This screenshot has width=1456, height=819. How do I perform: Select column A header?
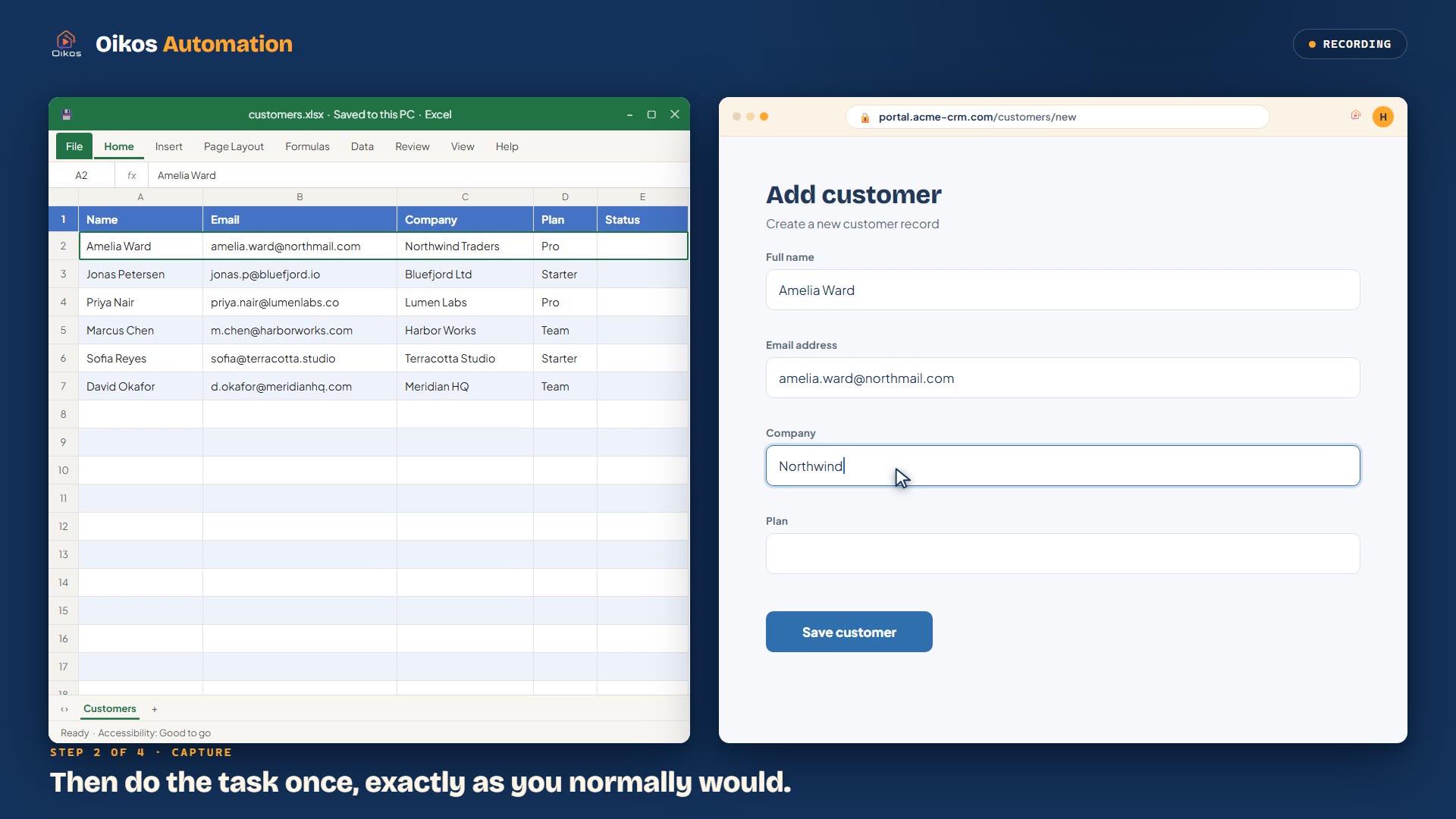(140, 196)
